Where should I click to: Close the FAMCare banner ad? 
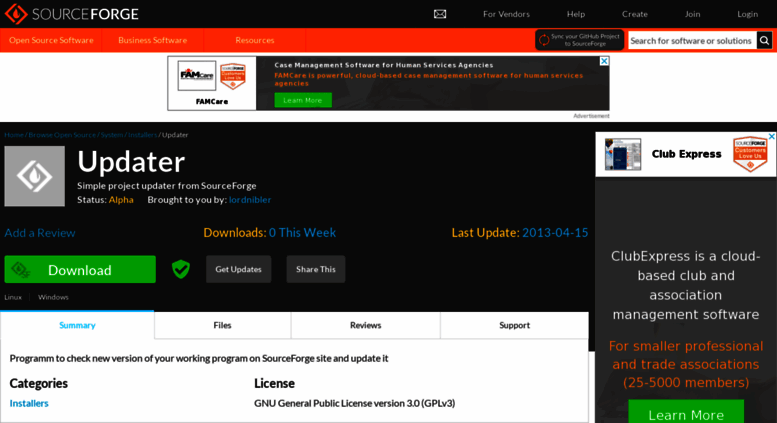coord(604,61)
